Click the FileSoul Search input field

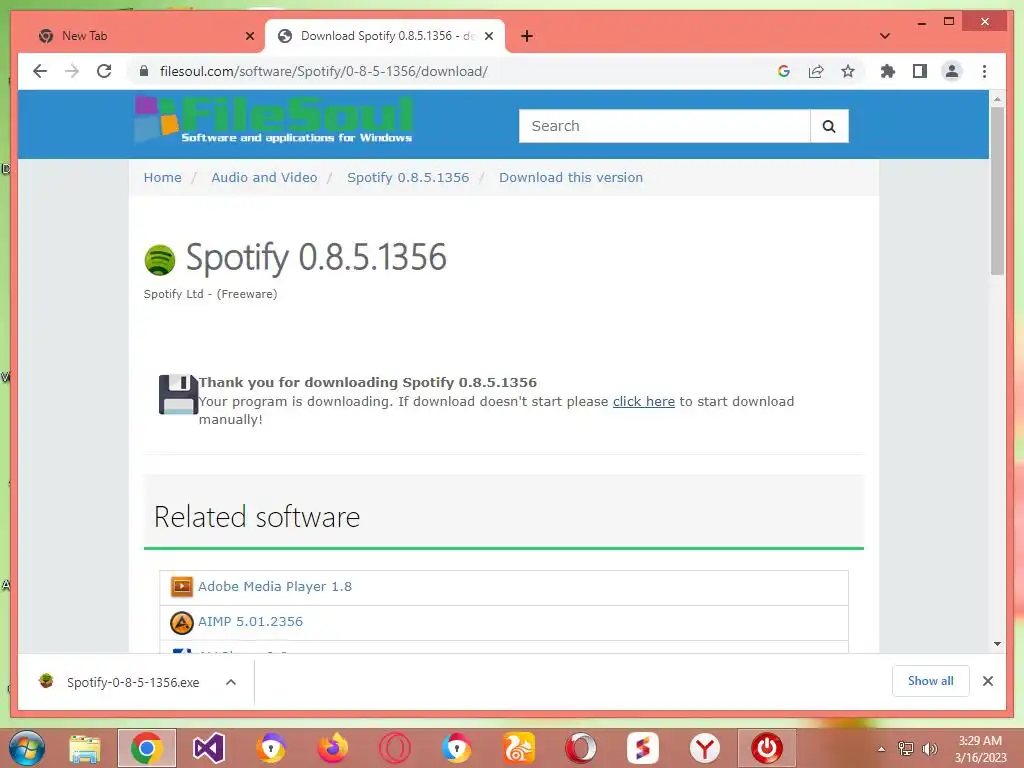click(664, 126)
